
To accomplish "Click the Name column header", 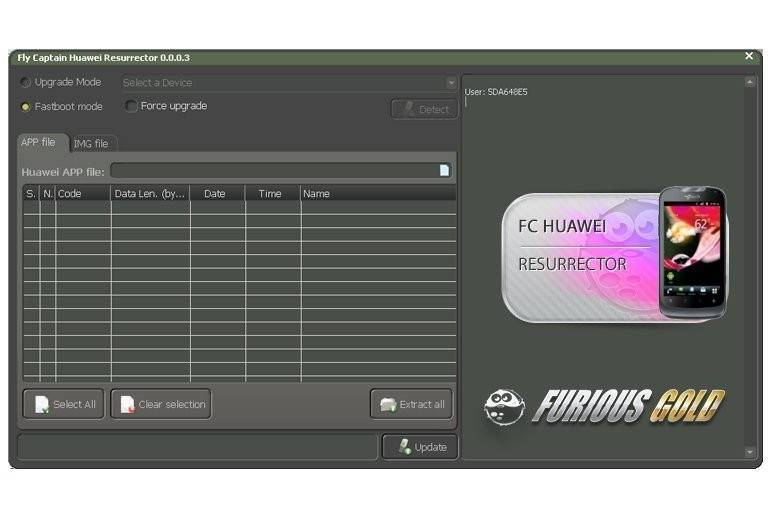I will (x=379, y=193).
